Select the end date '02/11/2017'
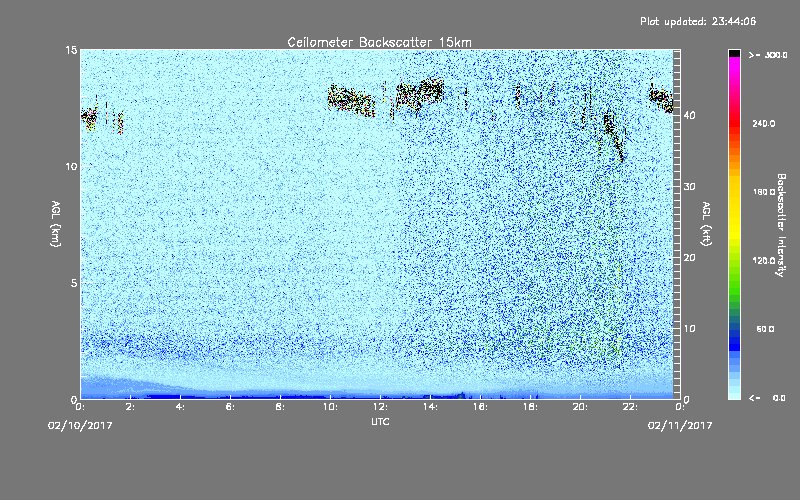Screen dimensions: 800x500 point(680,426)
